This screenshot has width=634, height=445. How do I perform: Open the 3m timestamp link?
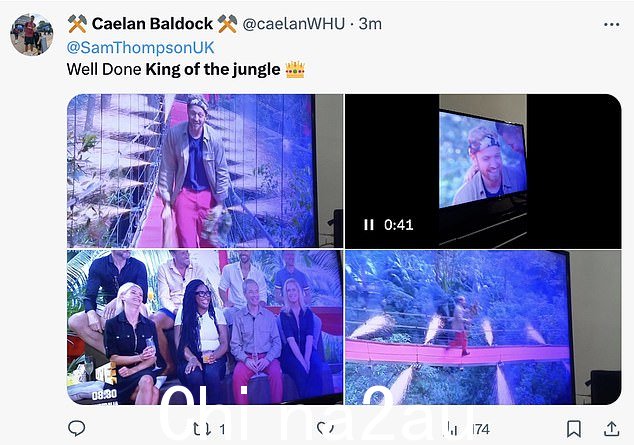tap(370, 24)
